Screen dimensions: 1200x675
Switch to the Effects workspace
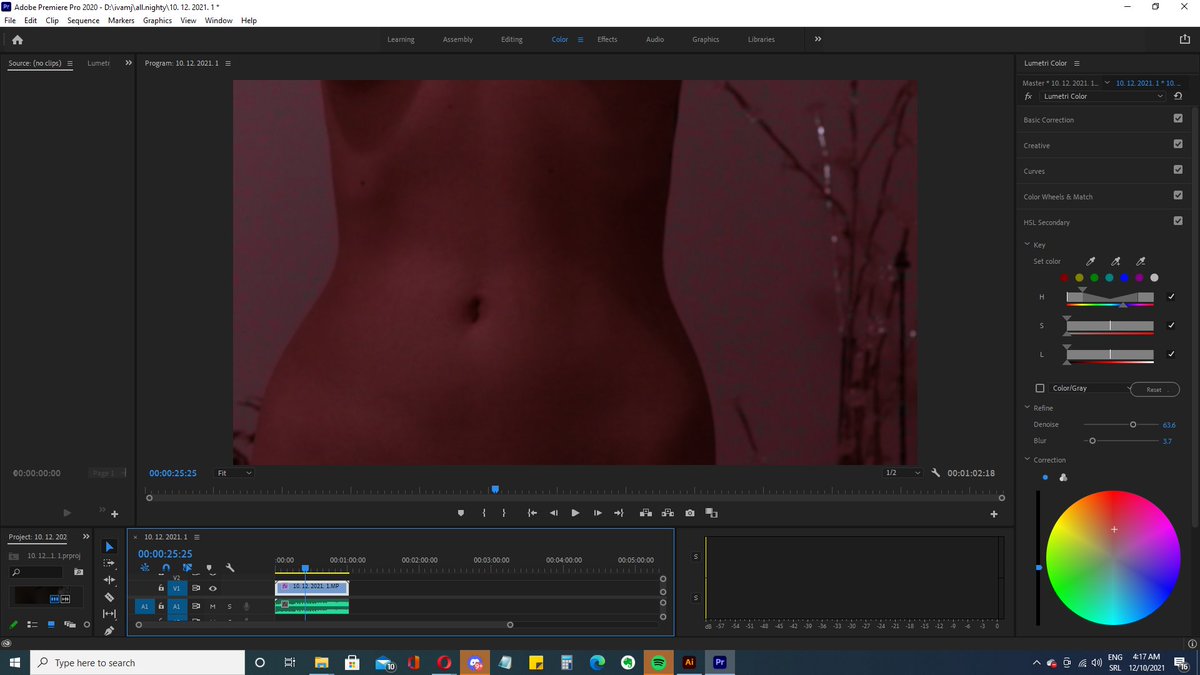coord(607,39)
